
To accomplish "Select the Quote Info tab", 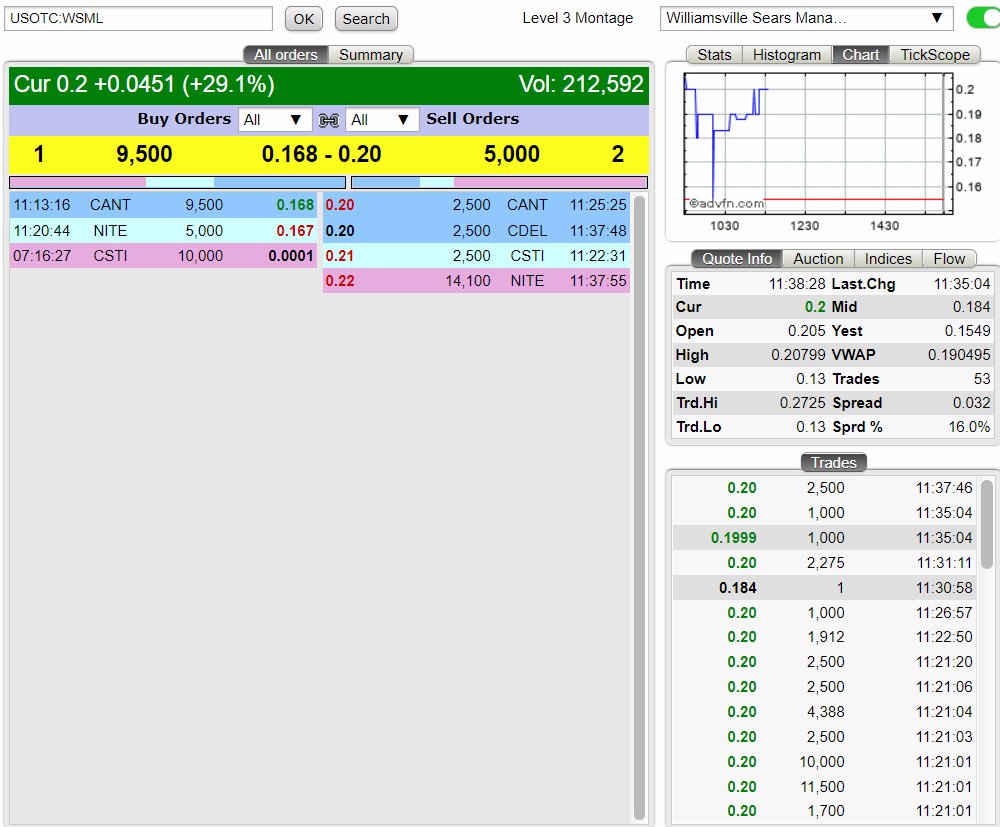I will [737, 259].
